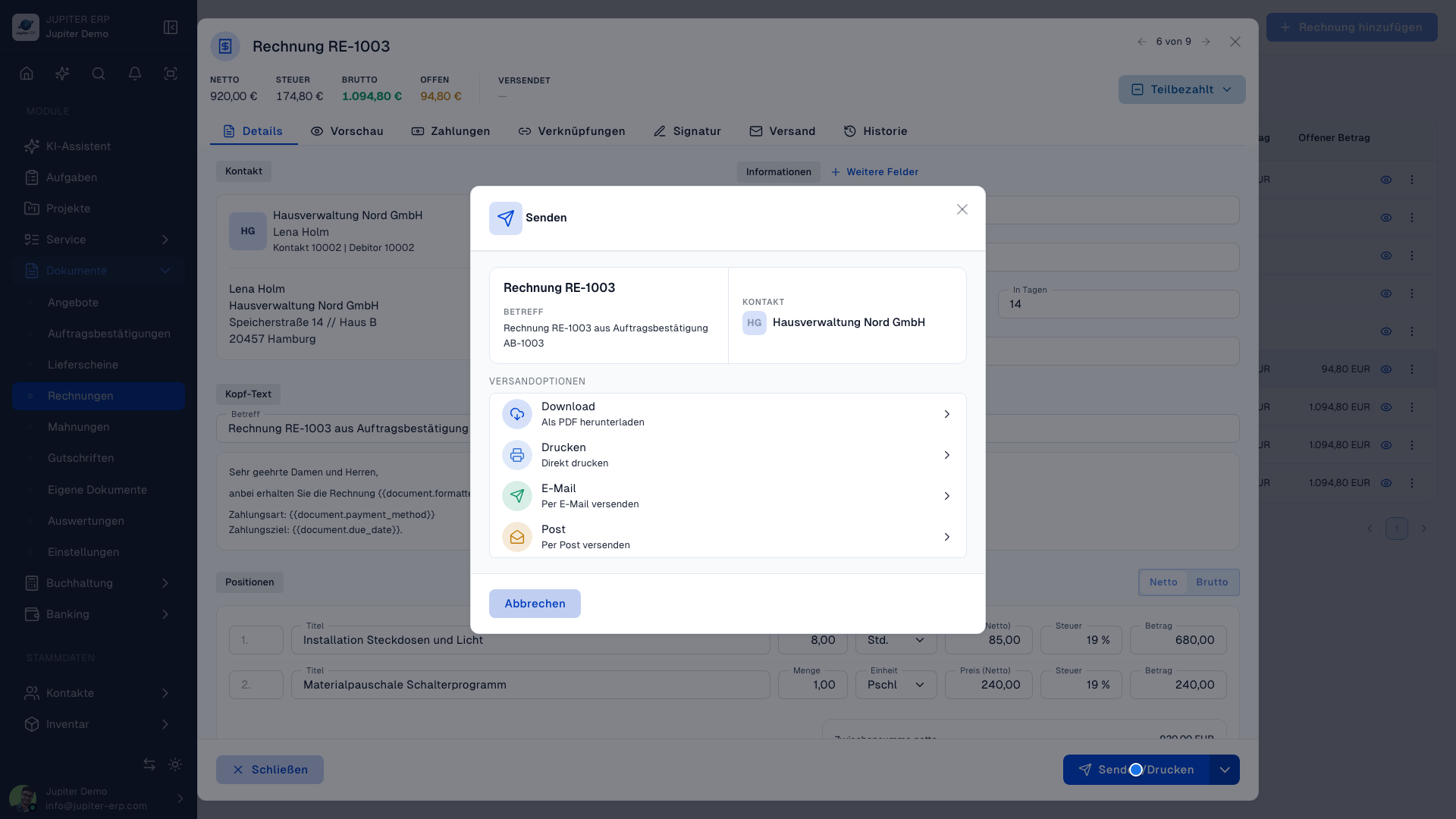The width and height of the screenshot is (1456, 819).
Task: Open the Pschl unit dropdown
Action: pos(896,685)
